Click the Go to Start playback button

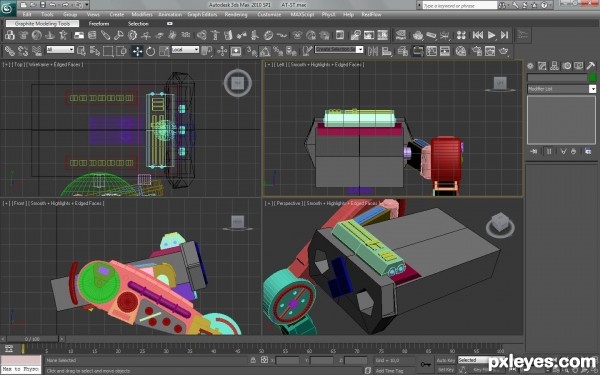478,35
